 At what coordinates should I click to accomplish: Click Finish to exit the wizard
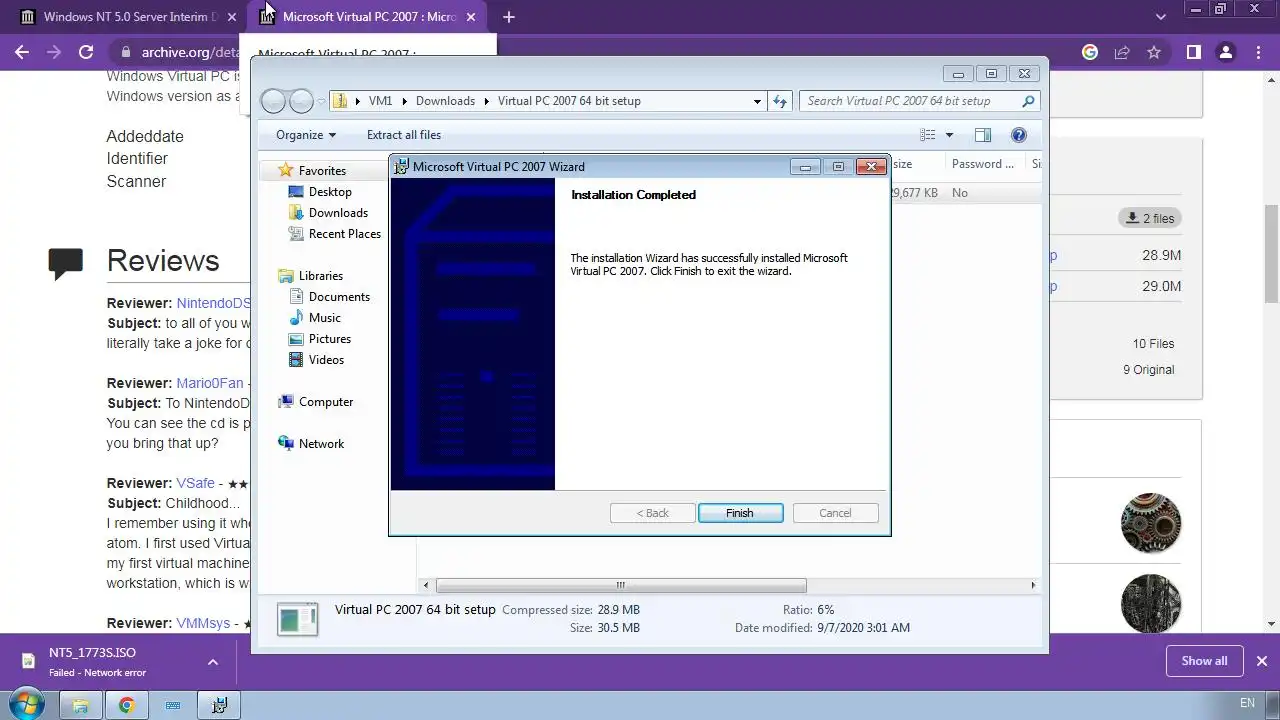(740, 513)
